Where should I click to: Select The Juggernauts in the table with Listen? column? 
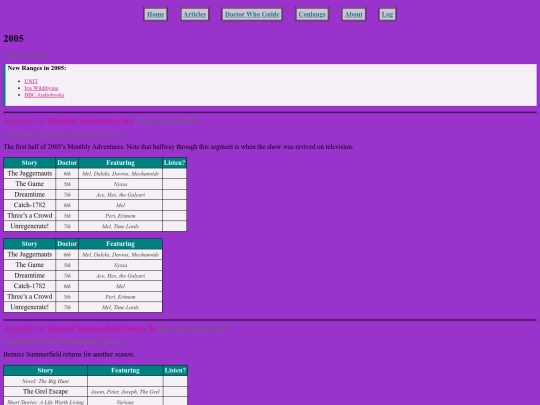point(30,173)
